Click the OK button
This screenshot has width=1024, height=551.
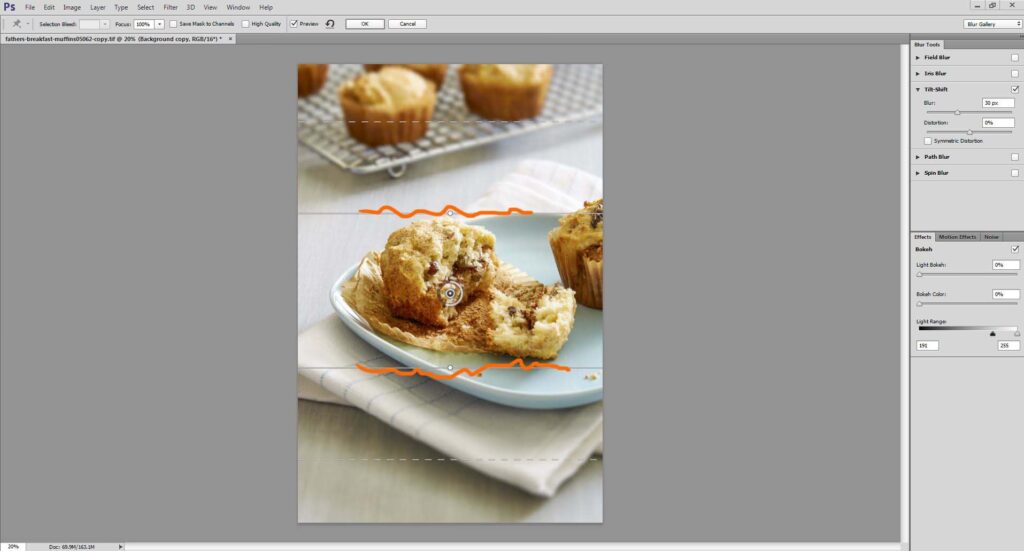click(364, 23)
